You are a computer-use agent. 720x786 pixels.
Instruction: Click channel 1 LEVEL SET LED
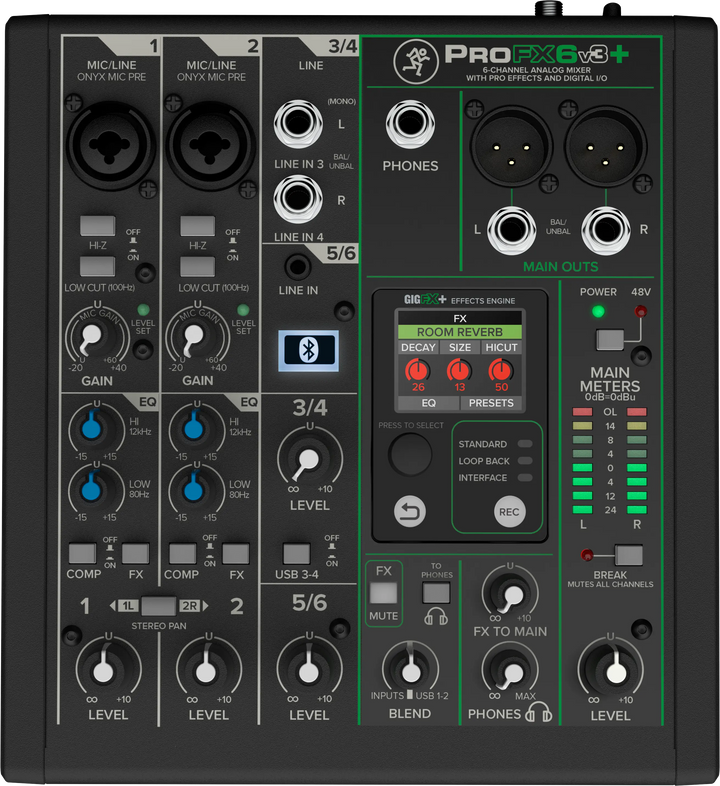click(143, 309)
